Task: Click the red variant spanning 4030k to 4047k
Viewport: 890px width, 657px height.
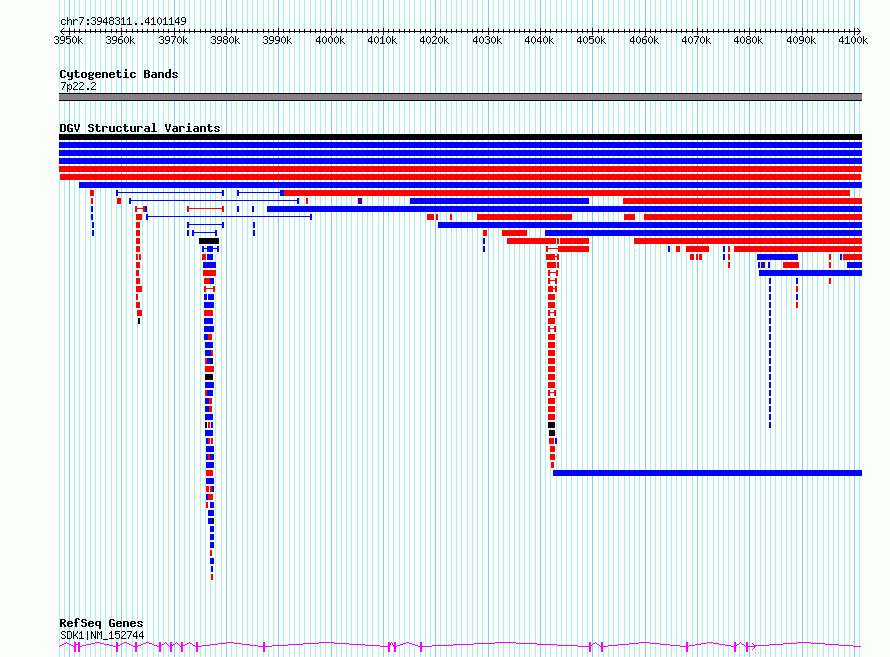Action: [524, 217]
